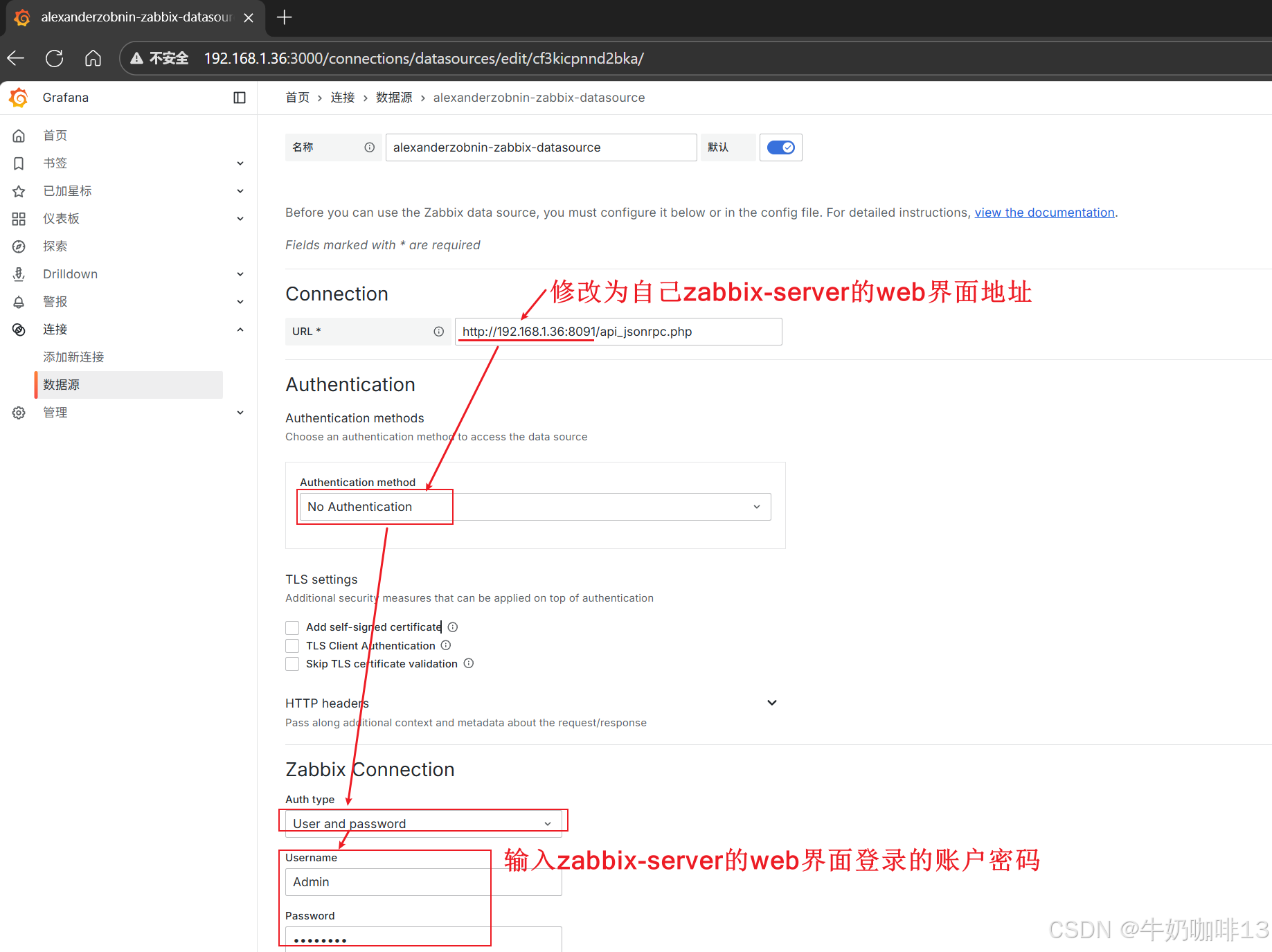Reload the page with browser refresh icon
1272x952 pixels.
[x=55, y=58]
